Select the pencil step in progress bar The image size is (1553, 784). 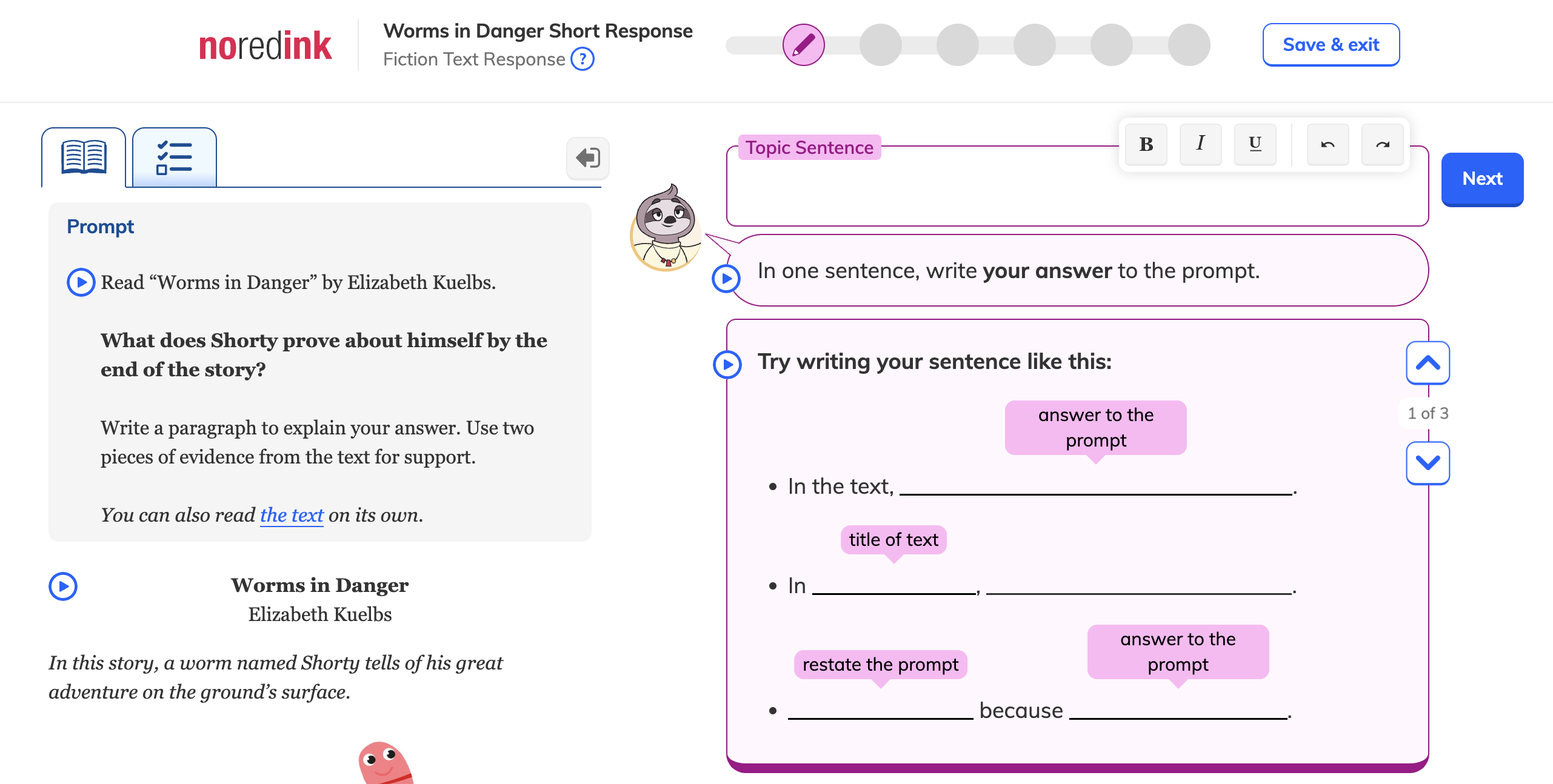click(x=803, y=45)
